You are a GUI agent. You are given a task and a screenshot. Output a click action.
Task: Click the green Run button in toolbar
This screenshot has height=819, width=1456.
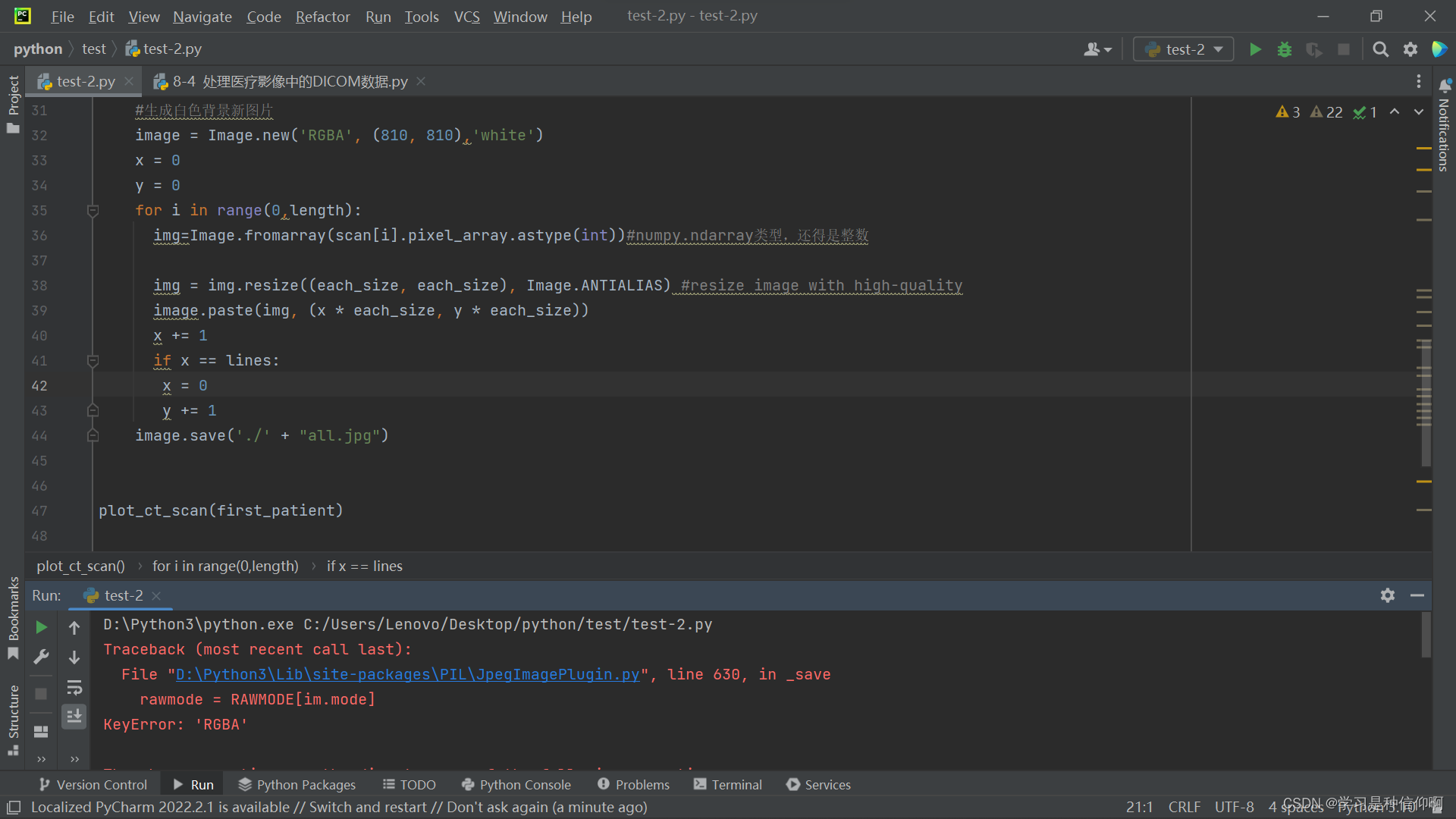click(1255, 49)
